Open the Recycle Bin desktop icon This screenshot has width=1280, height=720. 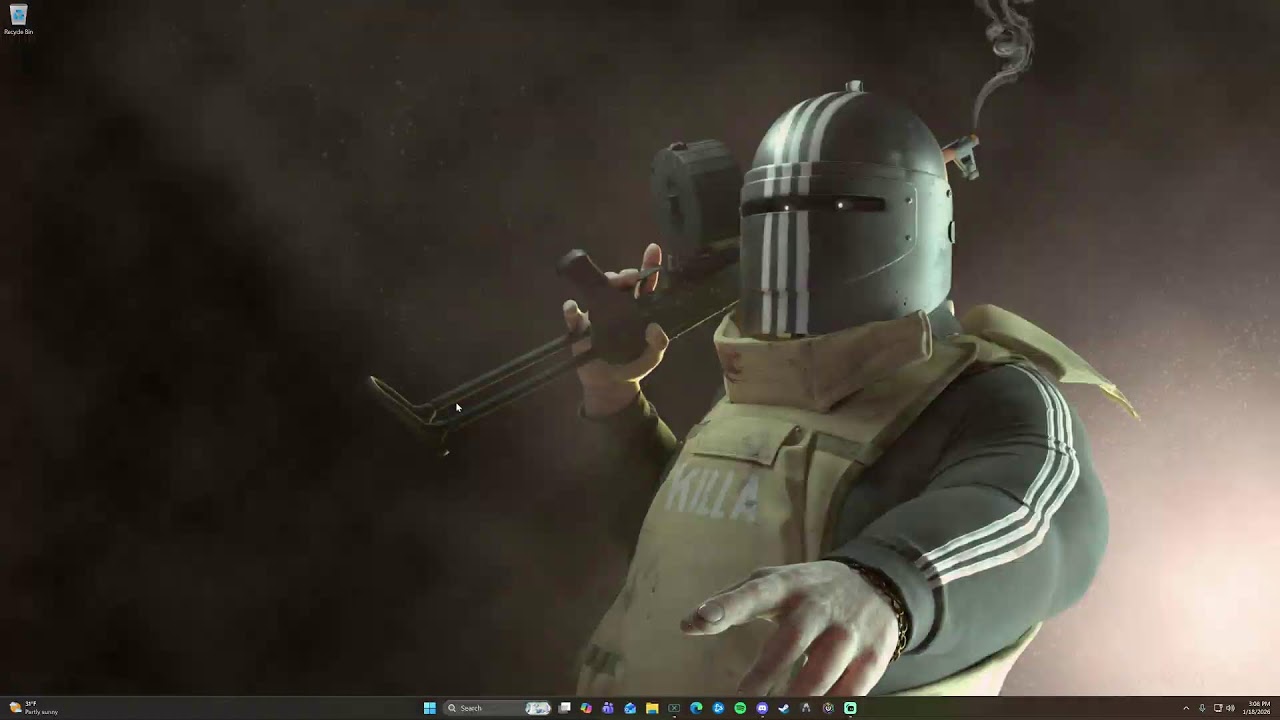(18, 19)
